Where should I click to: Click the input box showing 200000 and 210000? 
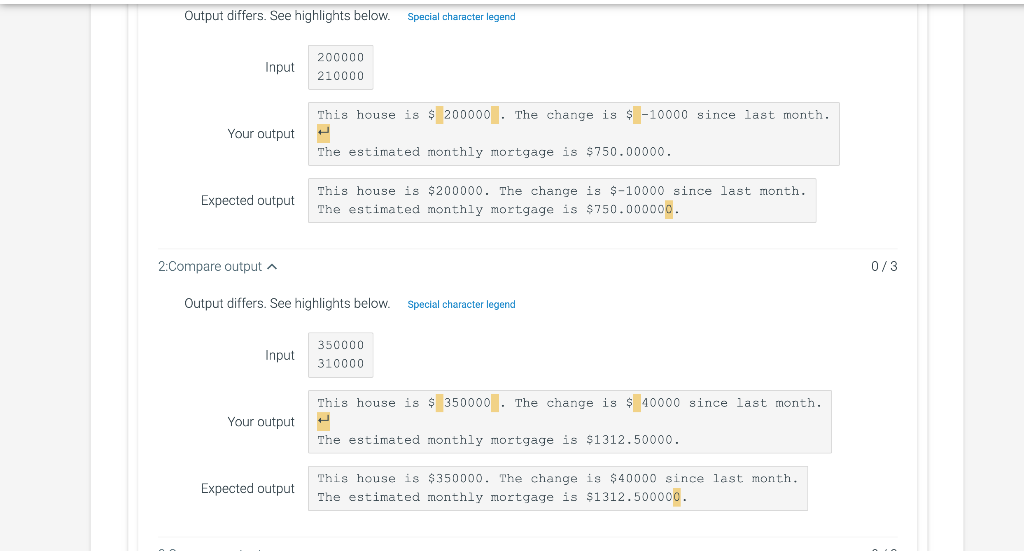coord(340,67)
